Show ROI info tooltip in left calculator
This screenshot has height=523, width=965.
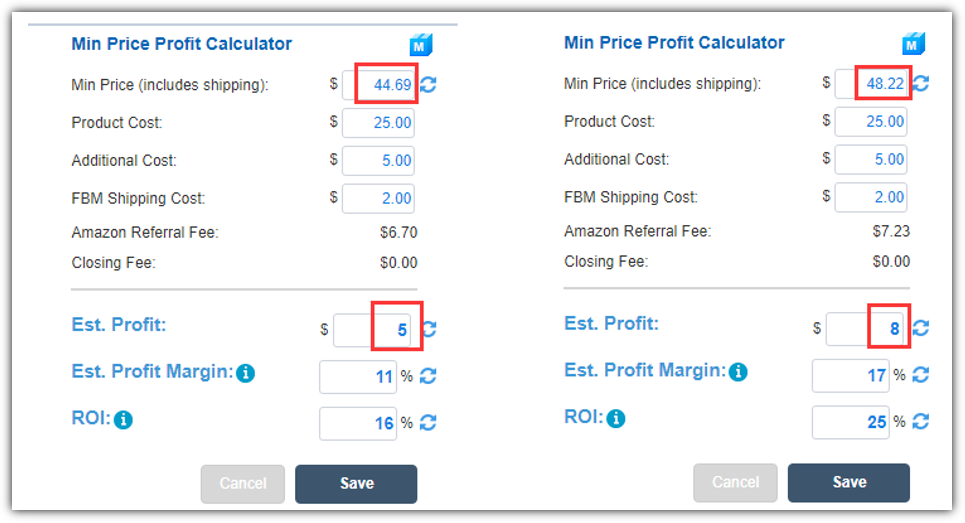pyautogui.click(x=123, y=420)
